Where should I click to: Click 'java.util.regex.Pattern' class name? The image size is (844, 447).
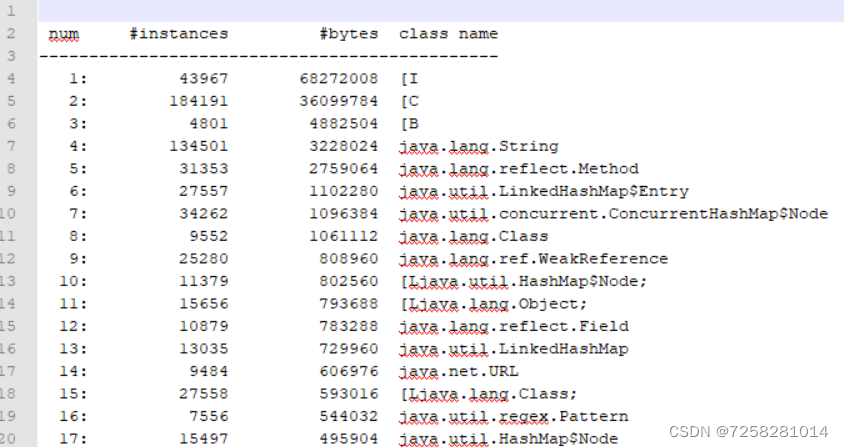(514, 417)
